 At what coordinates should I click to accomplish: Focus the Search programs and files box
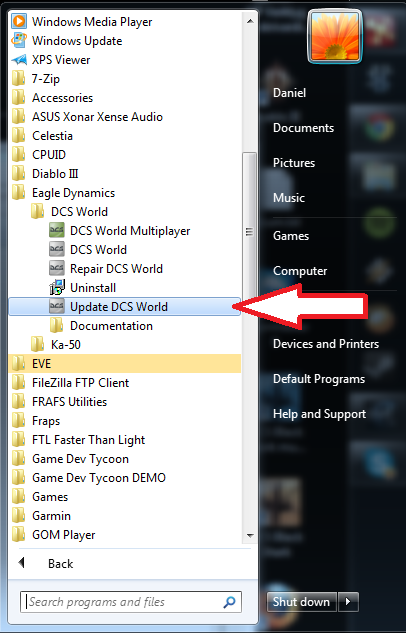click(x=131, y=602)
